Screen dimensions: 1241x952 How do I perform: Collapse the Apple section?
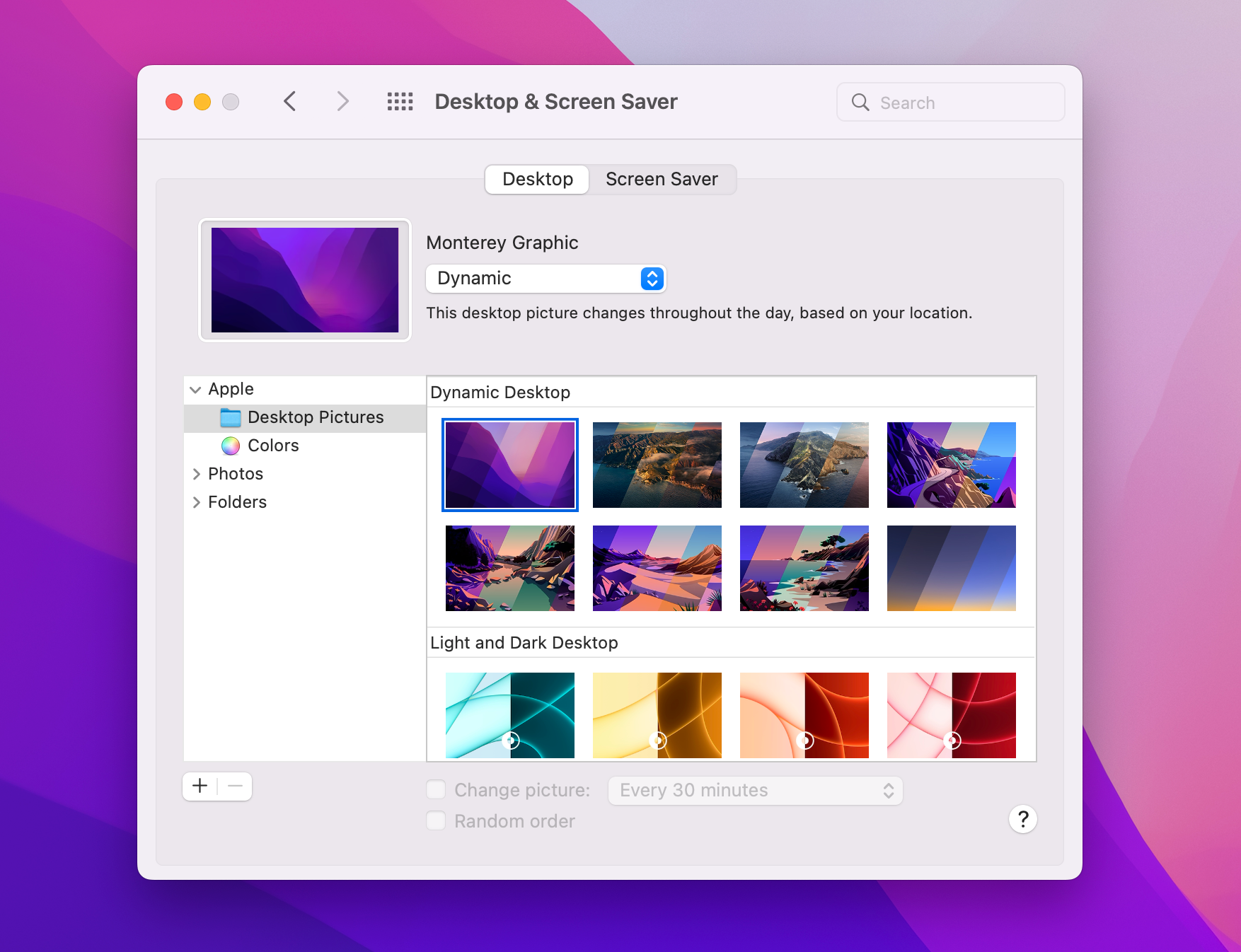point(196,390)
